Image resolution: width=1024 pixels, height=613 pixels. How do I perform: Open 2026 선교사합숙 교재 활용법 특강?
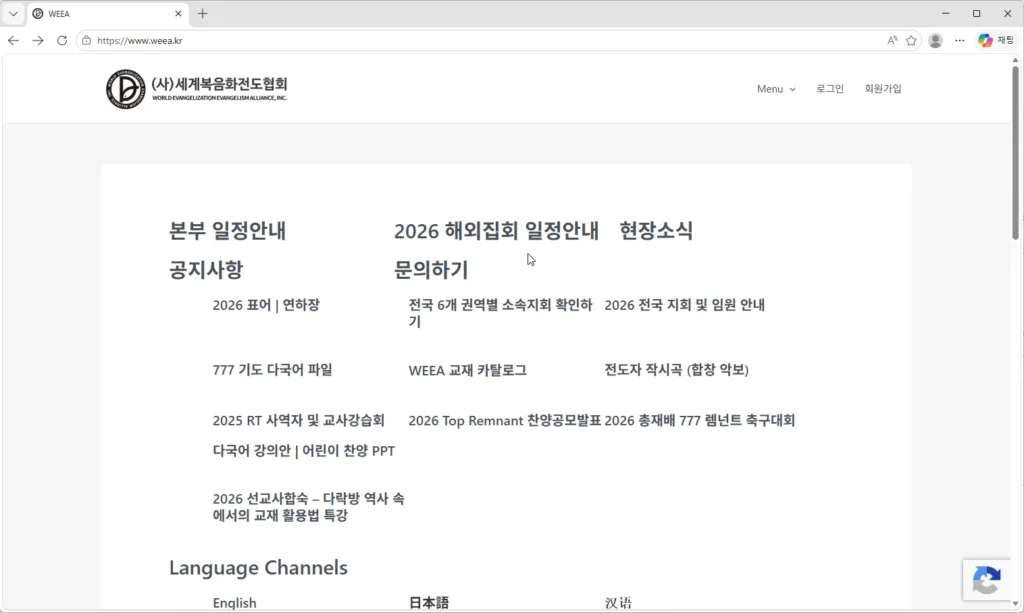(x=308, y=507)
